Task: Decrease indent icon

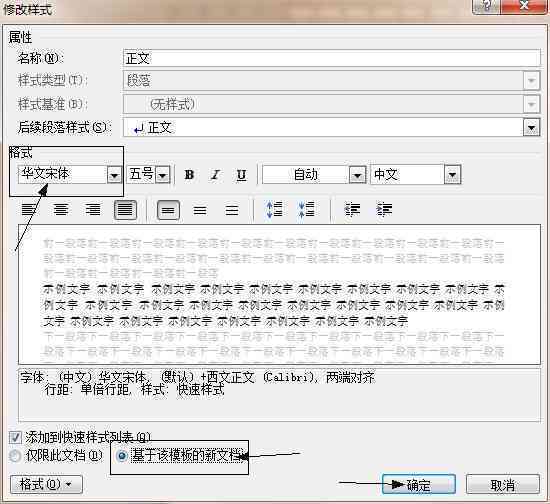Action: 352,210
